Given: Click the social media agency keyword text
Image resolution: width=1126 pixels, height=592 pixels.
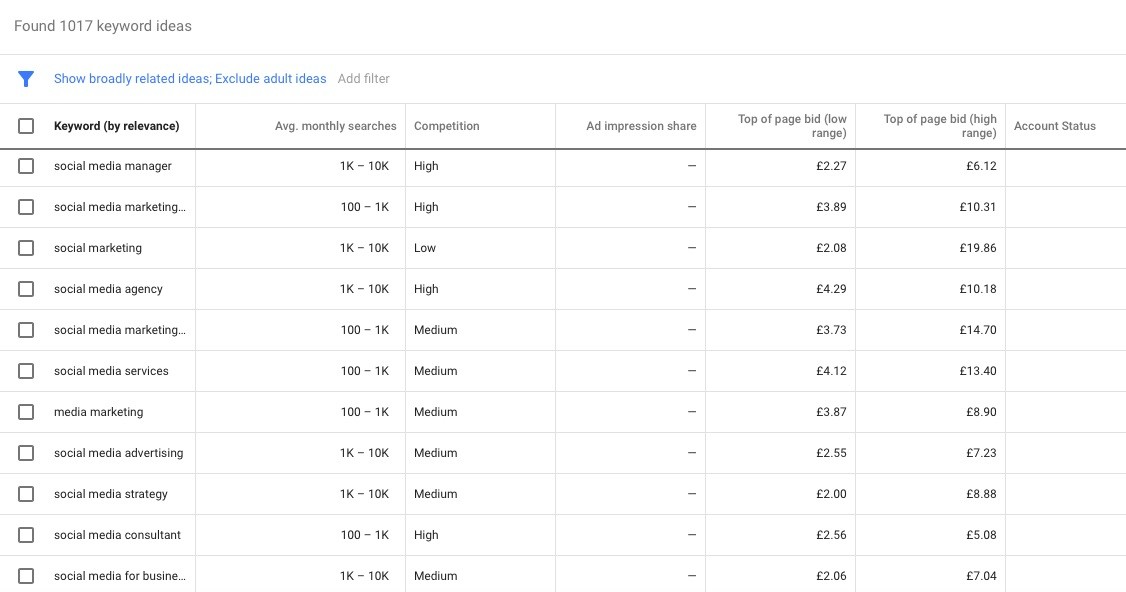Looking at the screenshot, I should 108,289.
